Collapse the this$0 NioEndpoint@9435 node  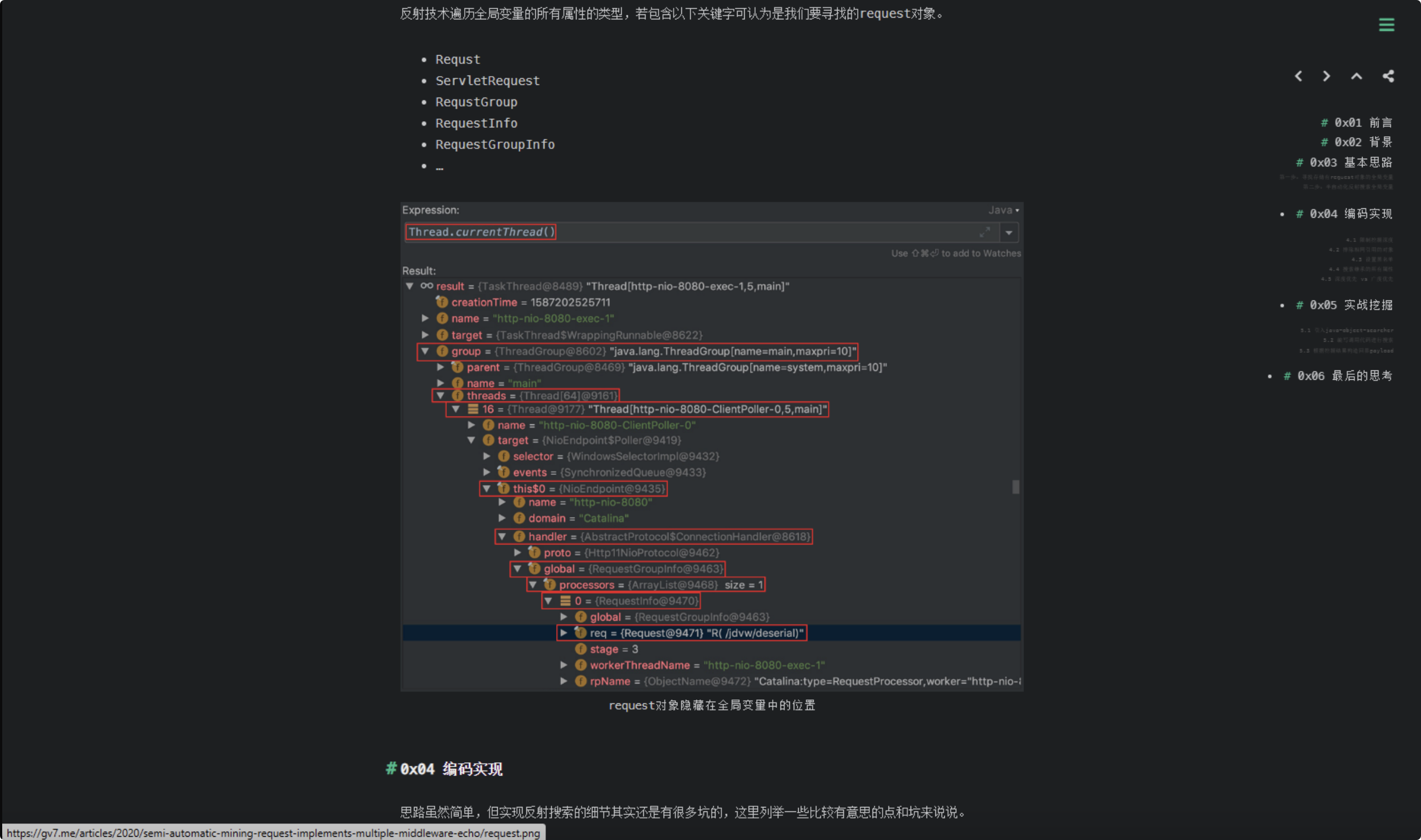486,488
